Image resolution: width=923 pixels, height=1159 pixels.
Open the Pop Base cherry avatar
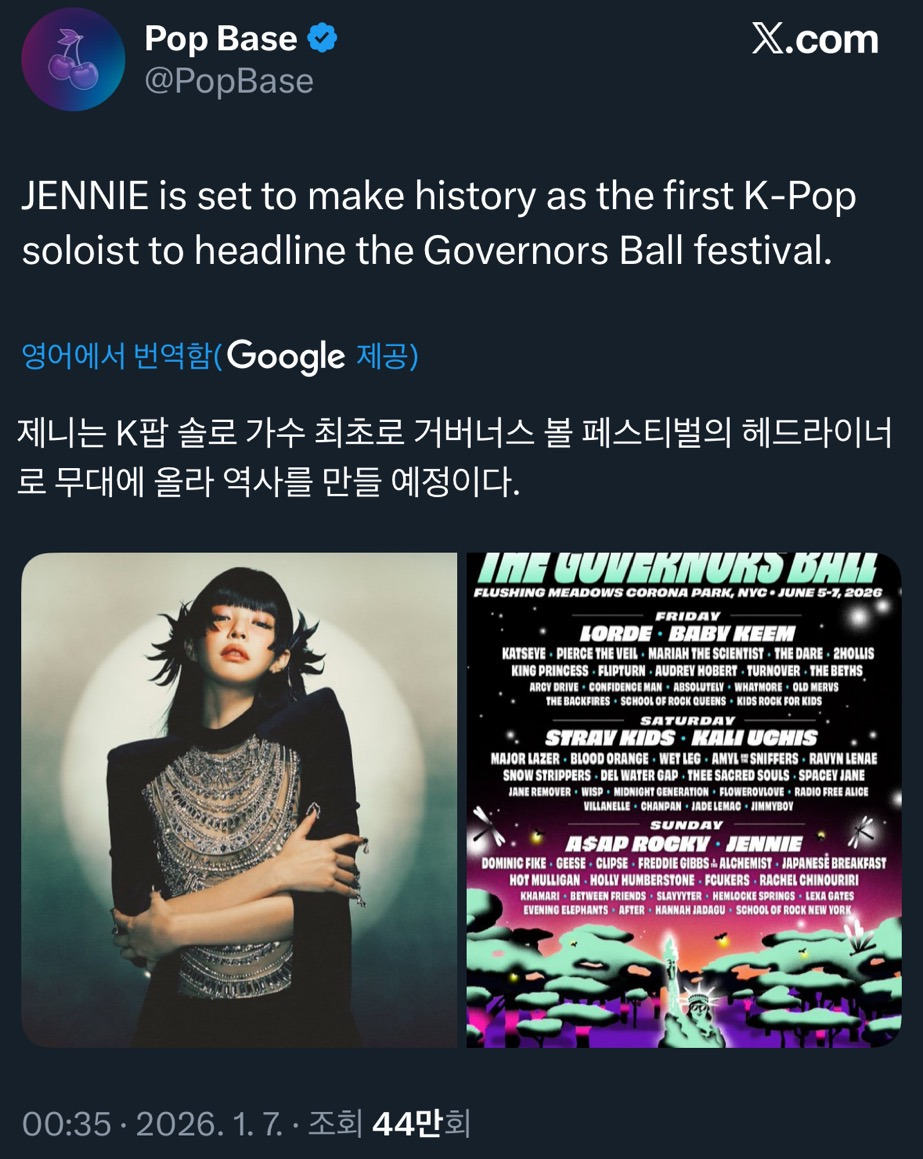[72, 59]
